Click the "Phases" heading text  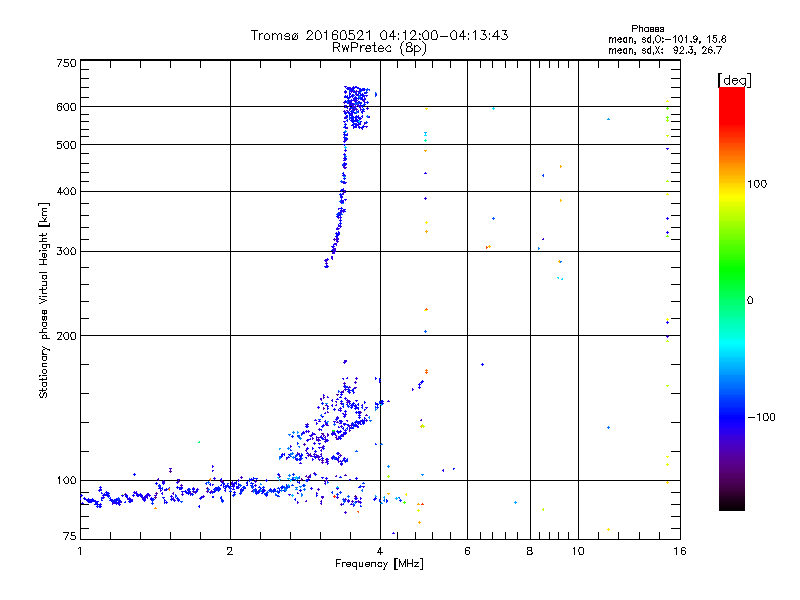[647, 29]
